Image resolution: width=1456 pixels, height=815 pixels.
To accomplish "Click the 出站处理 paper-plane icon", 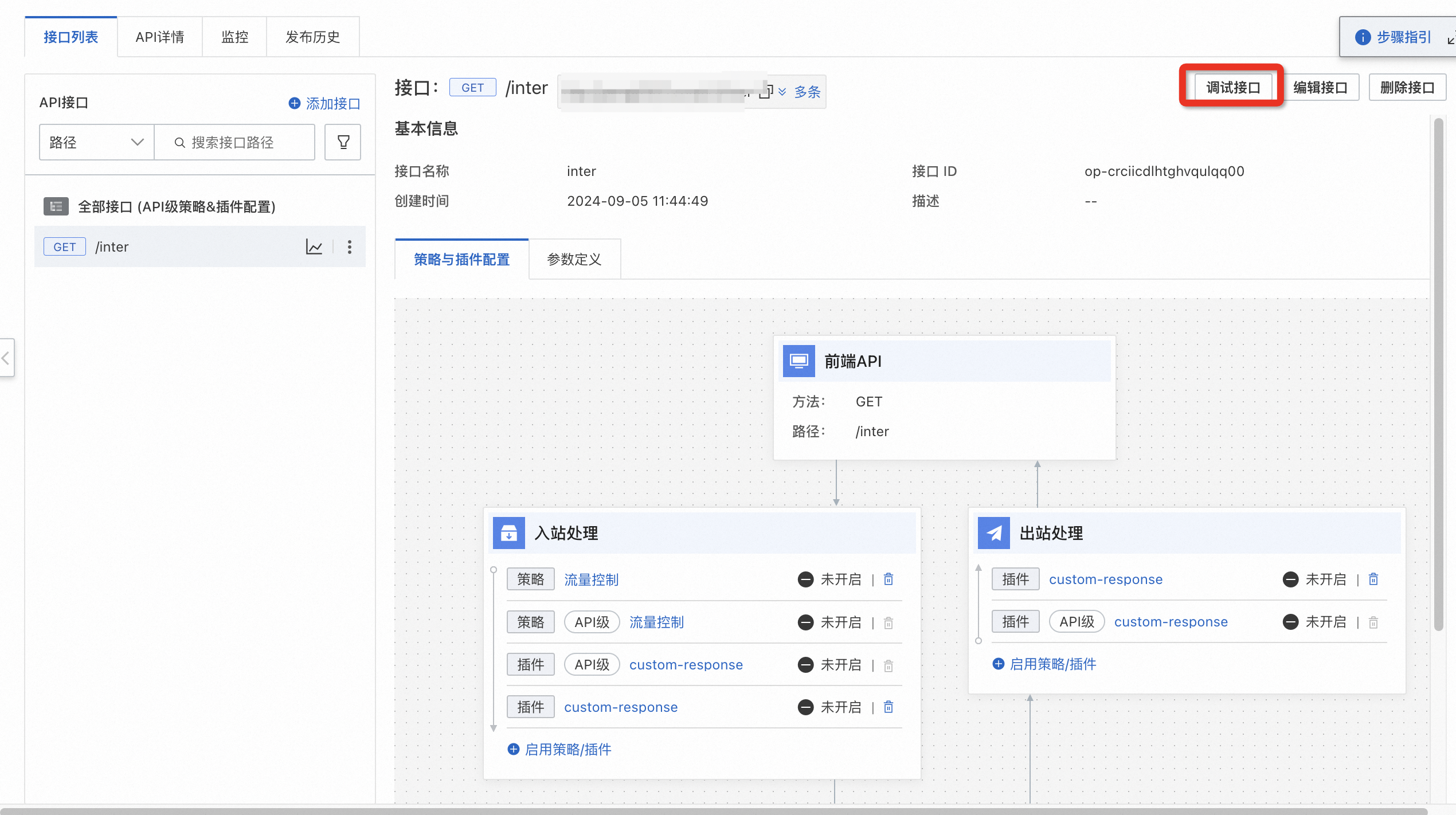I will 994,533.
